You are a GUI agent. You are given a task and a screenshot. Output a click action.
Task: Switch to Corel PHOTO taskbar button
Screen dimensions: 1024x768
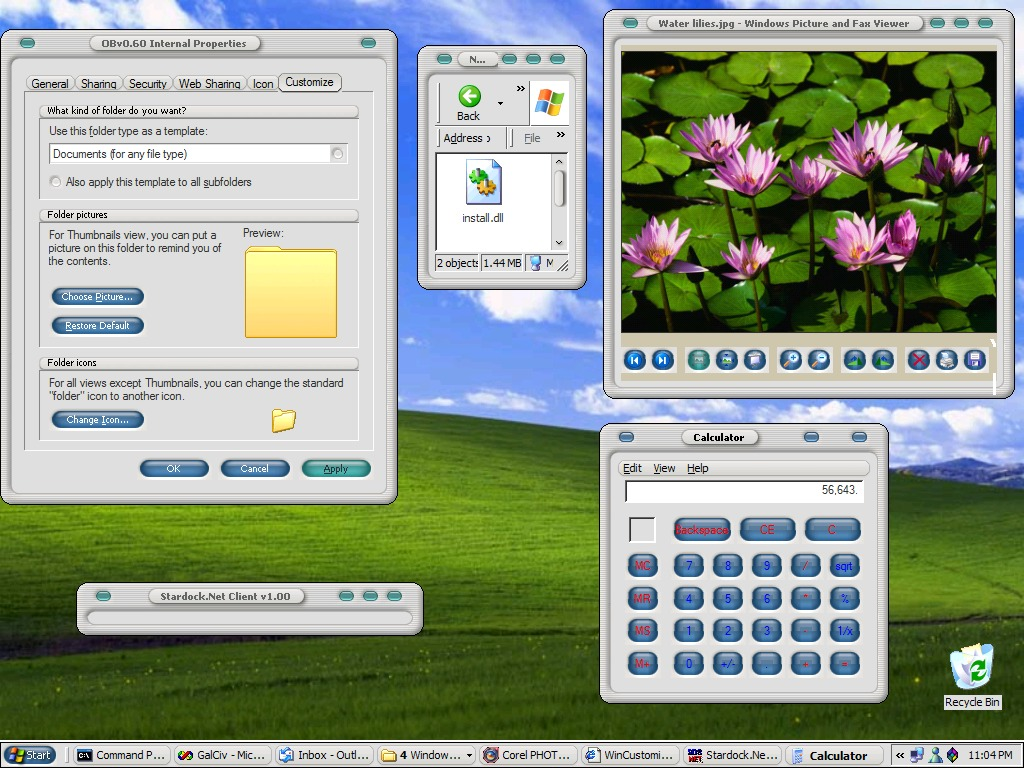click(x=530, y=755)
